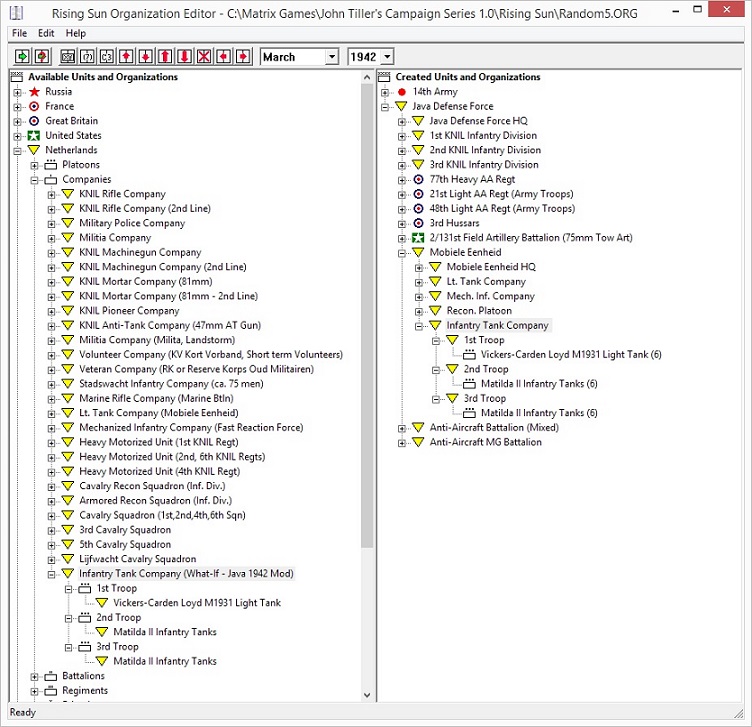Click the '(7)' toolbar button
This screenshot has height=727, width=752.
tap(87, 57)
